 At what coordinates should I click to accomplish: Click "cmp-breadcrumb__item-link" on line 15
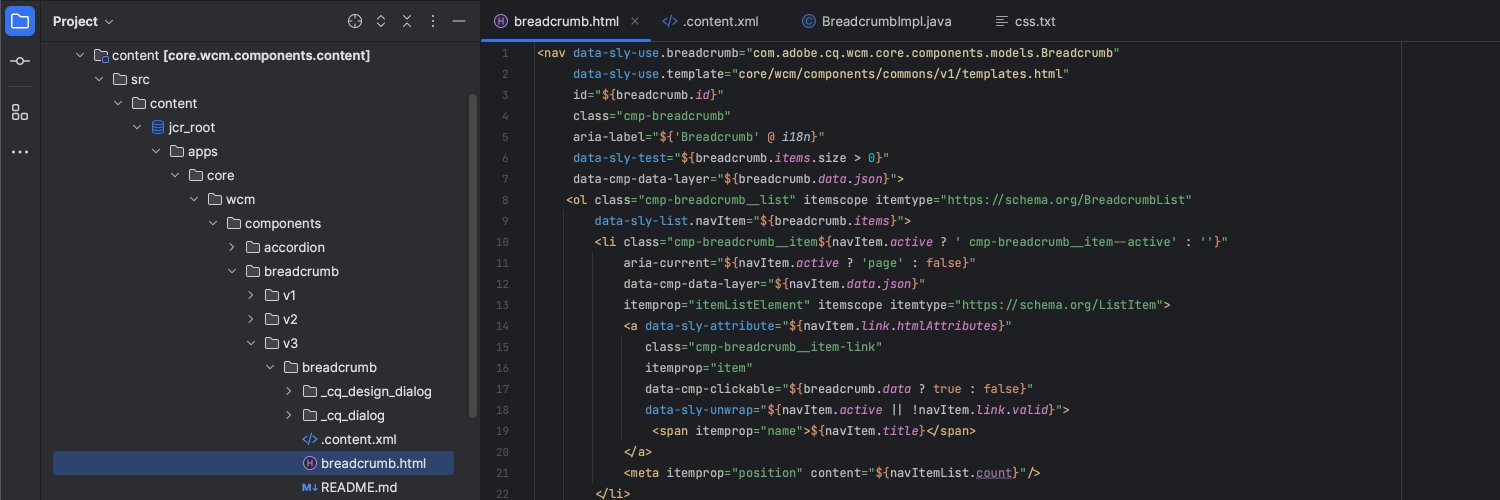coord(785,346)
